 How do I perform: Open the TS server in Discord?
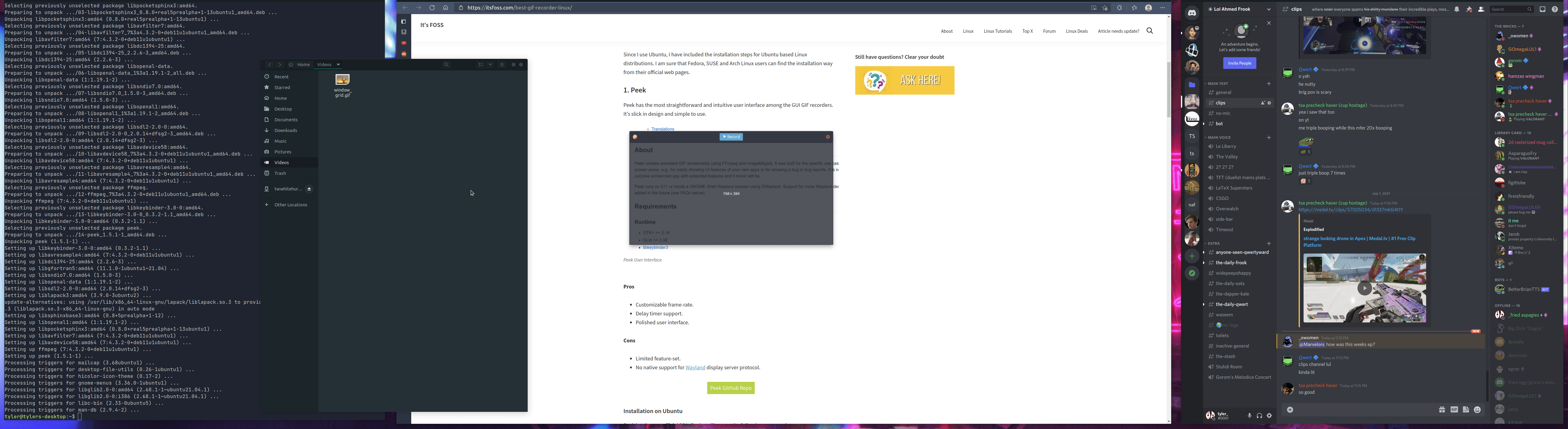(1192, 136)
